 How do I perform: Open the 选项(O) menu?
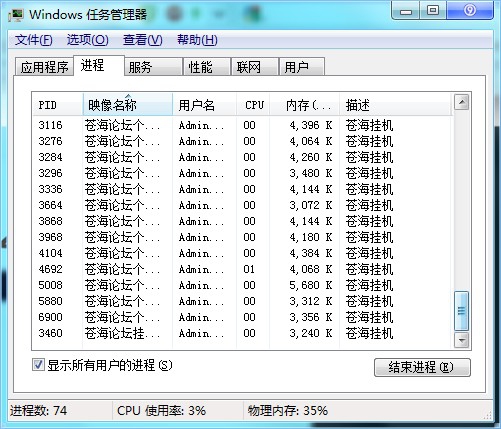pos(88,40)
